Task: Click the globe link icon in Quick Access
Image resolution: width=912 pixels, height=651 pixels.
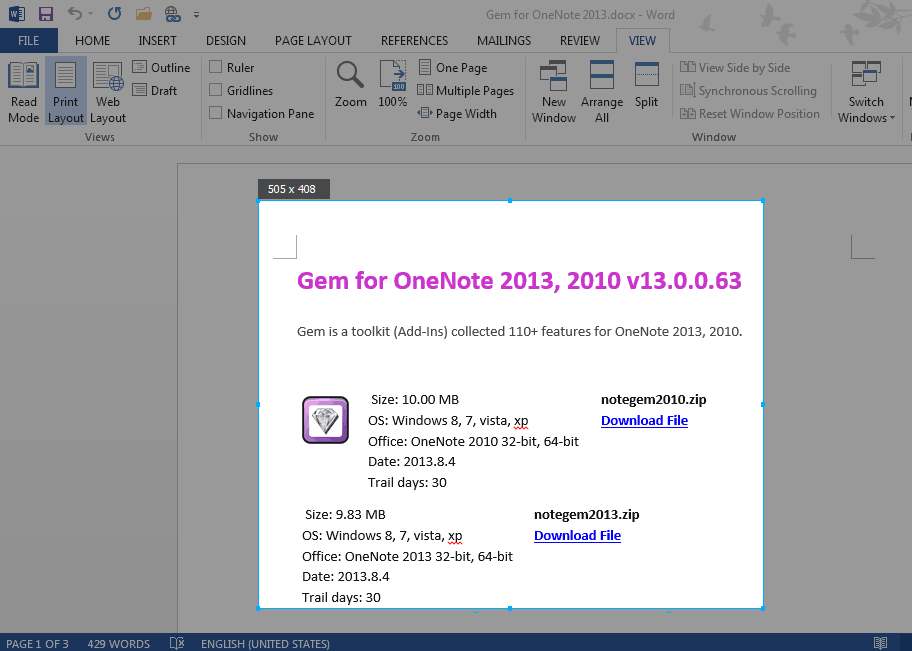Action: click(x=173, y=14)
